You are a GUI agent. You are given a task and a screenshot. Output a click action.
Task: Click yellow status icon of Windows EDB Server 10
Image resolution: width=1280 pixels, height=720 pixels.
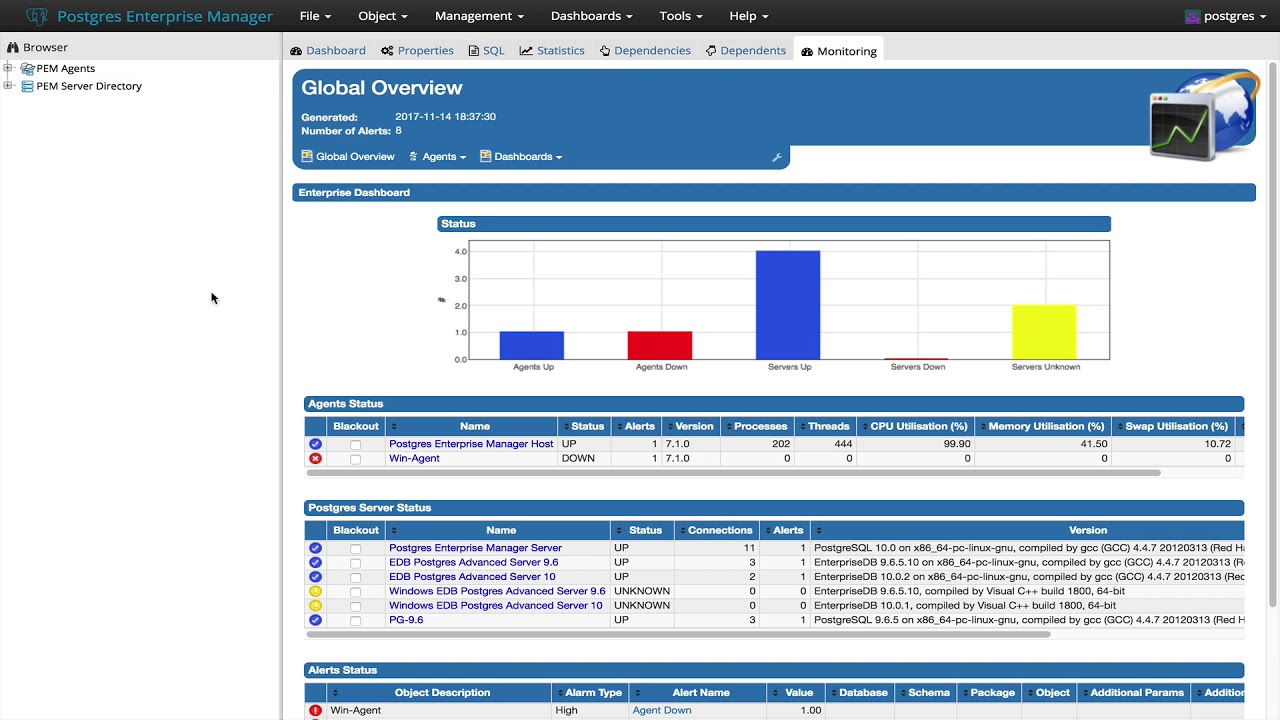tap(316, 606)
